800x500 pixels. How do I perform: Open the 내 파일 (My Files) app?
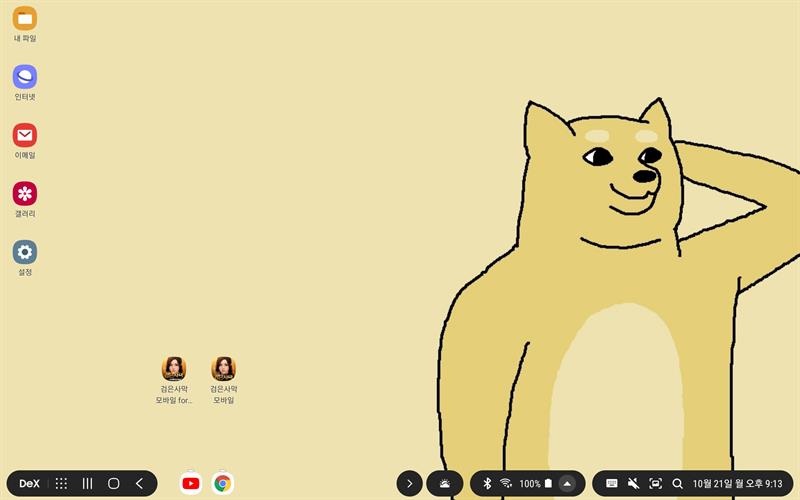(25, 19)
